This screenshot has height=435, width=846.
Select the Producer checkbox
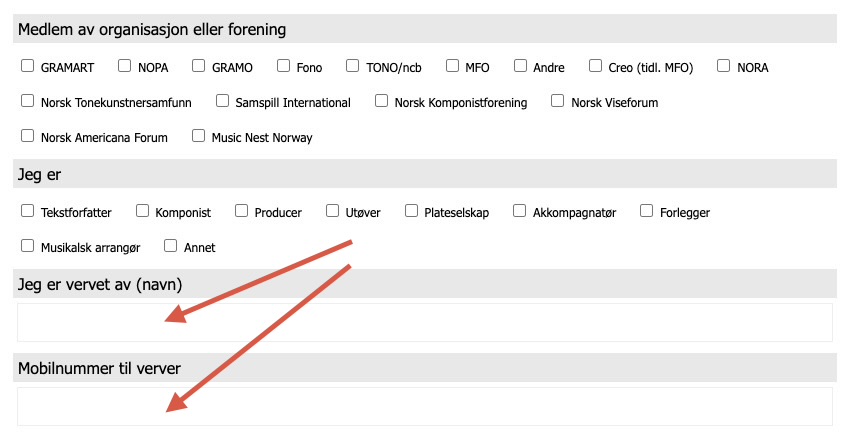(242, 211)
